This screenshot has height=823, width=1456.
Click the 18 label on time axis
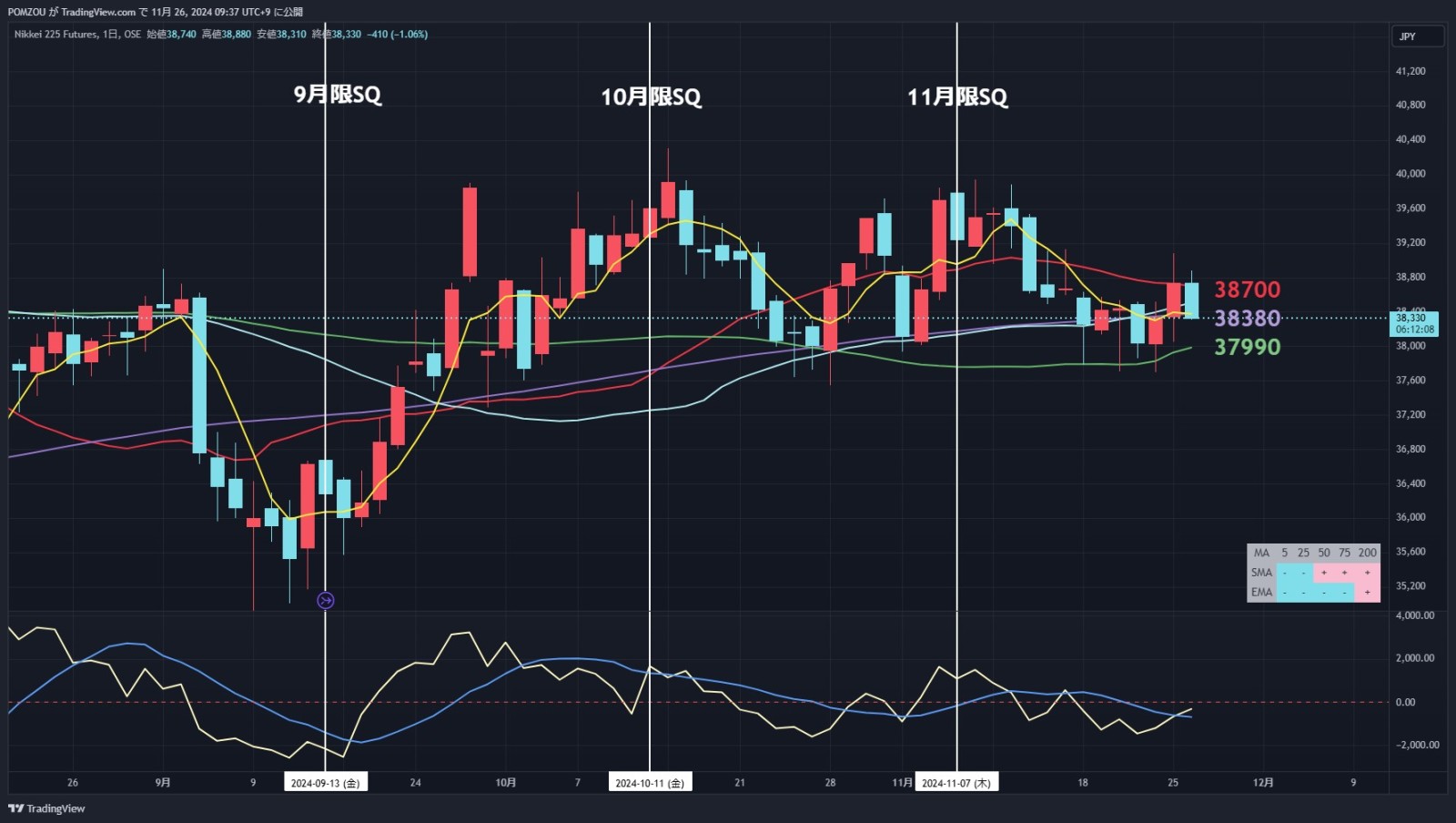(x=1083, y=783)
